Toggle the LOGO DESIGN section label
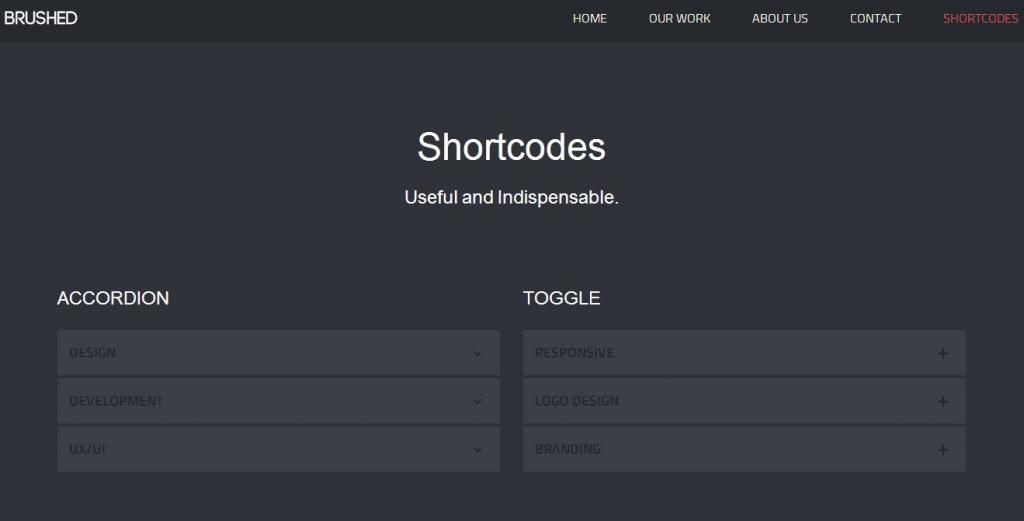 [x=577, y=401]
